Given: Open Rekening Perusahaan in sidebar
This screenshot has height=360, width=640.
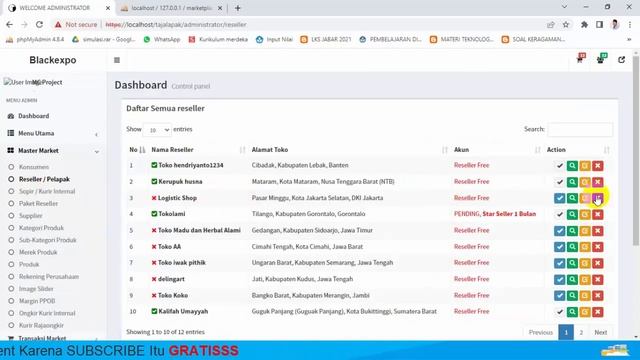Looking at the screenshot, I should (49, 277).
